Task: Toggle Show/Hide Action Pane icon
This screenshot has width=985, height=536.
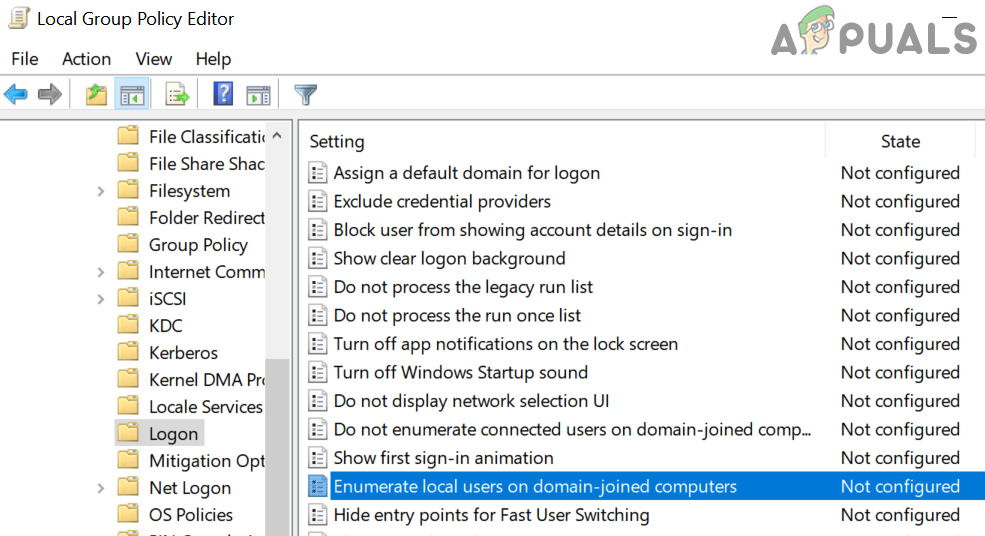Action: click(258, 95)
